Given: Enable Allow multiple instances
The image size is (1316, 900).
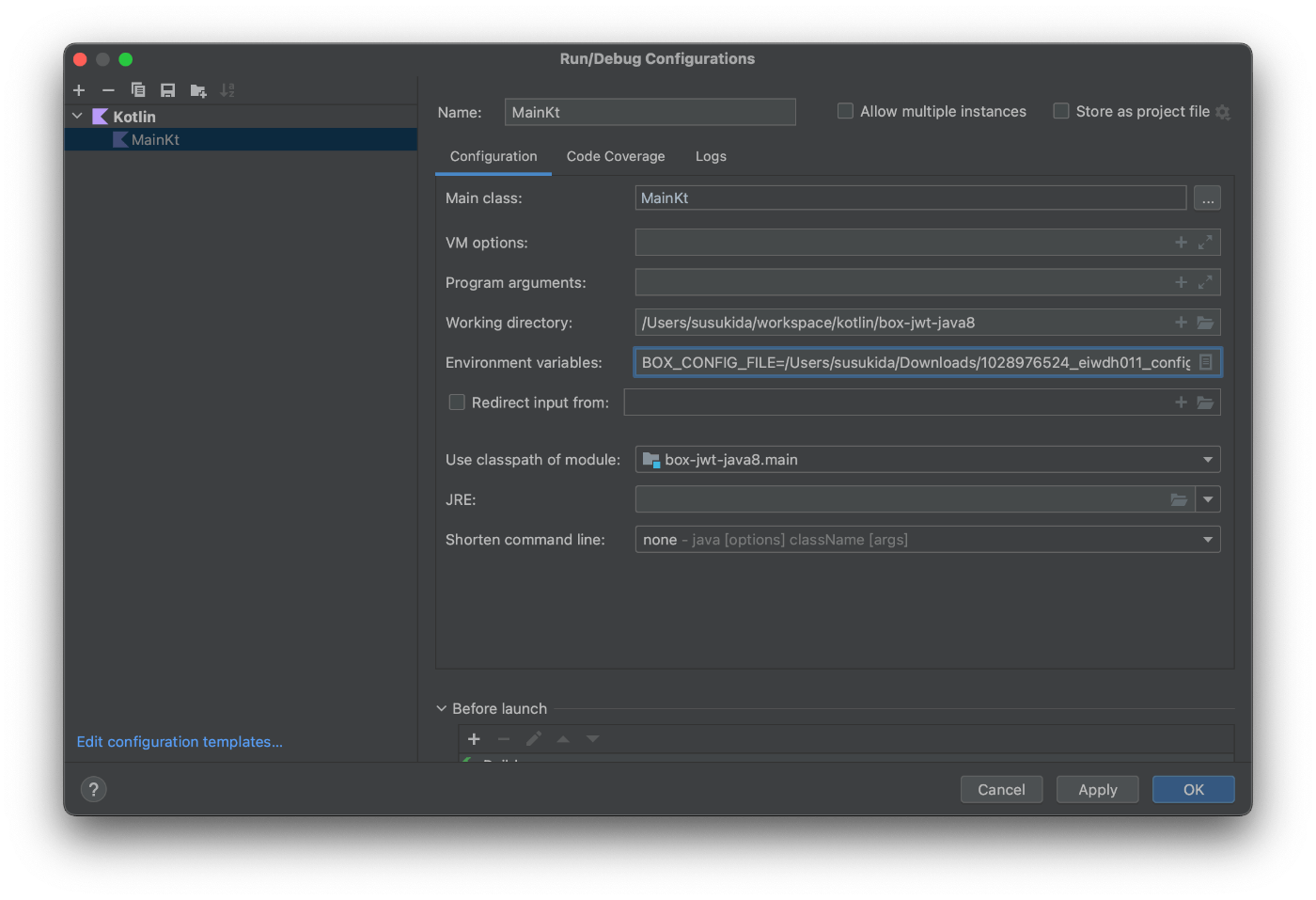Looking at the screenshot, I should pyautogui.click(x=845, y=111).
